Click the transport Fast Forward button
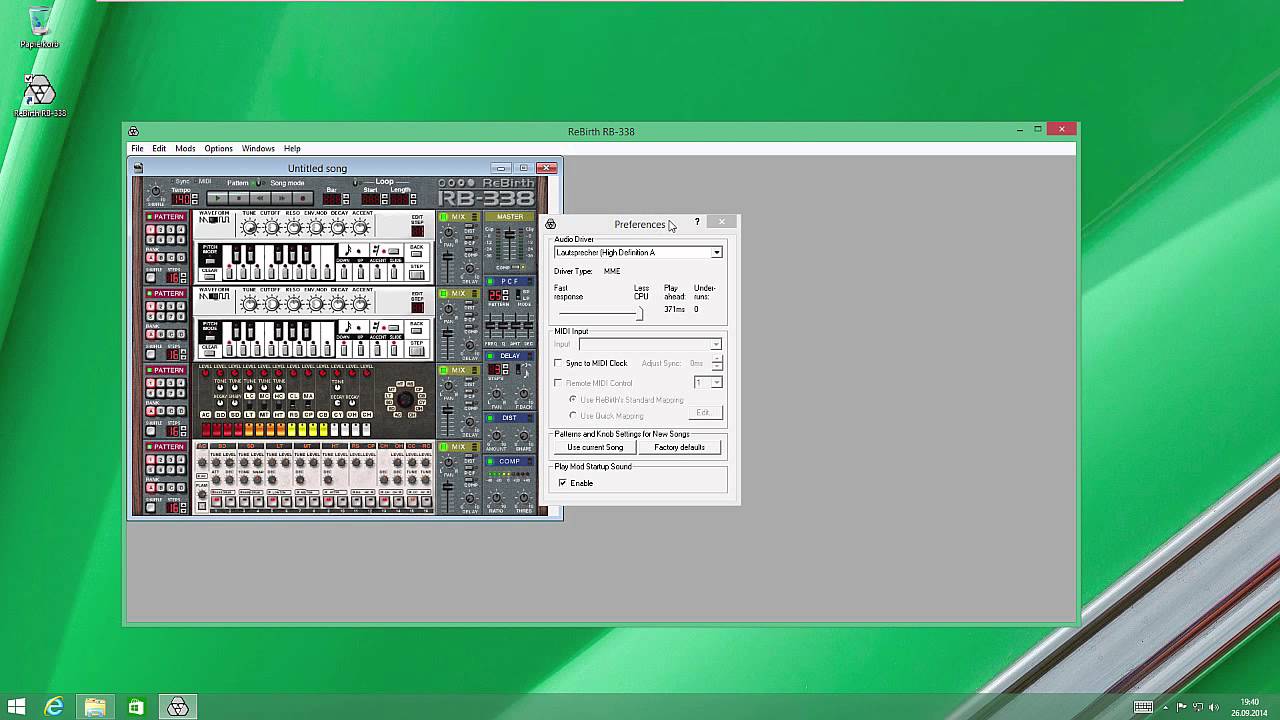The image size is (1280, 720). click(282, 198)
